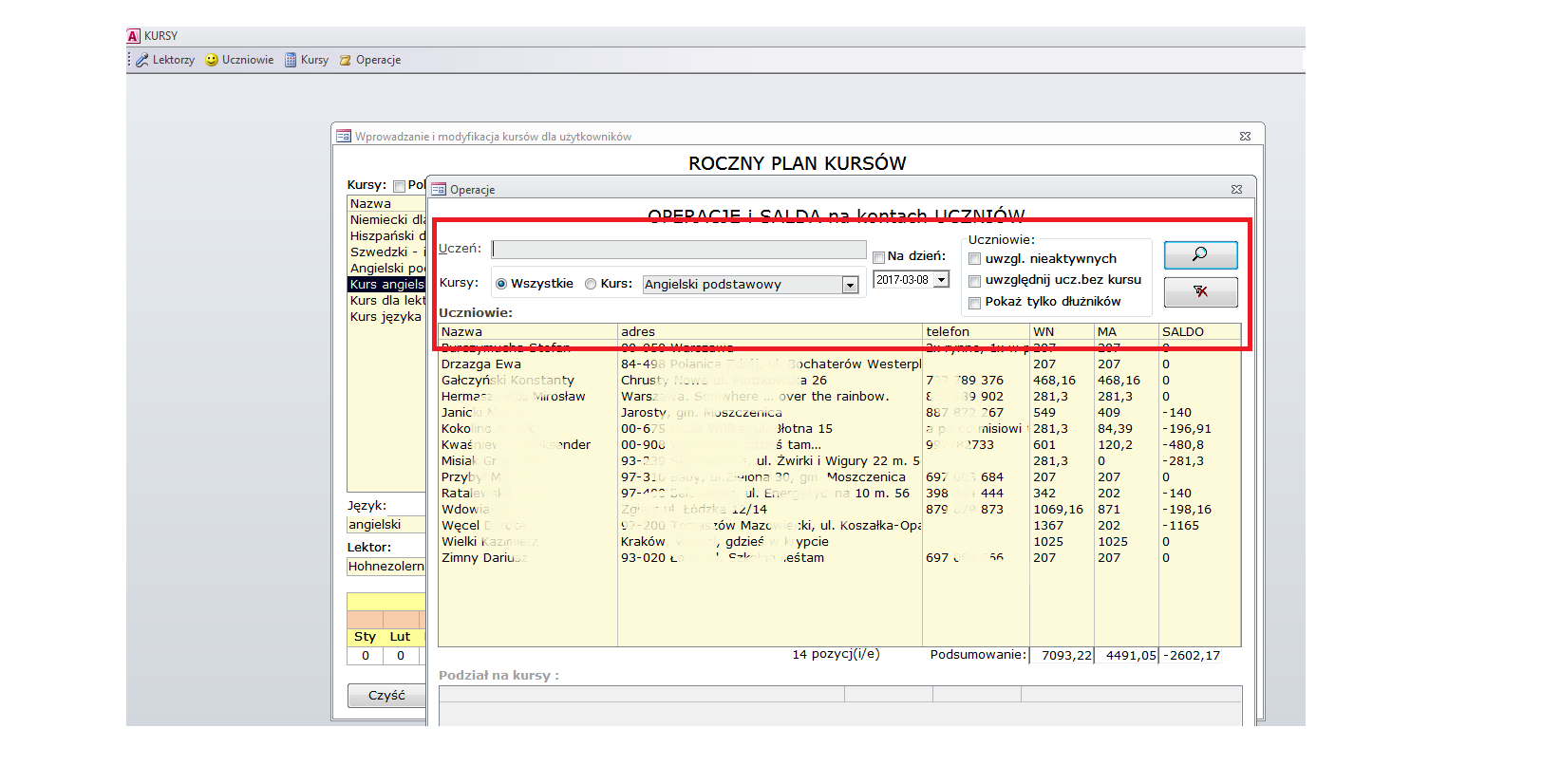Image resolution: width=1561 pixels, height=784 pixels.
Task: Tick 'uwzględnij ucz.bez kursu' checkbox
Action: 974,281
